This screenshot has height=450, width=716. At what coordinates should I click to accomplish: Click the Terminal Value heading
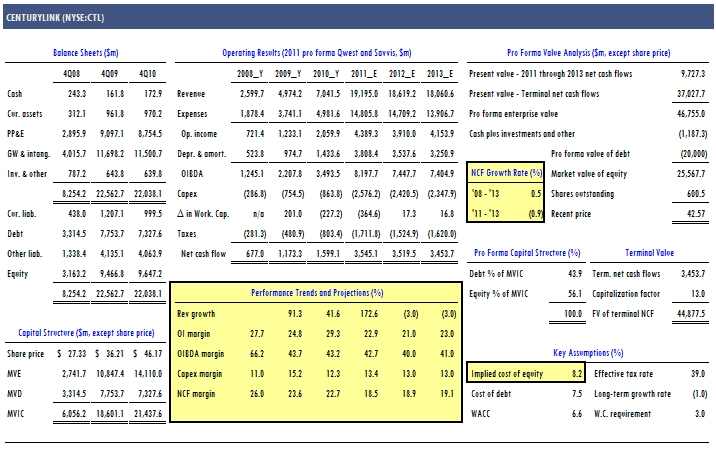tap(649, 253)
